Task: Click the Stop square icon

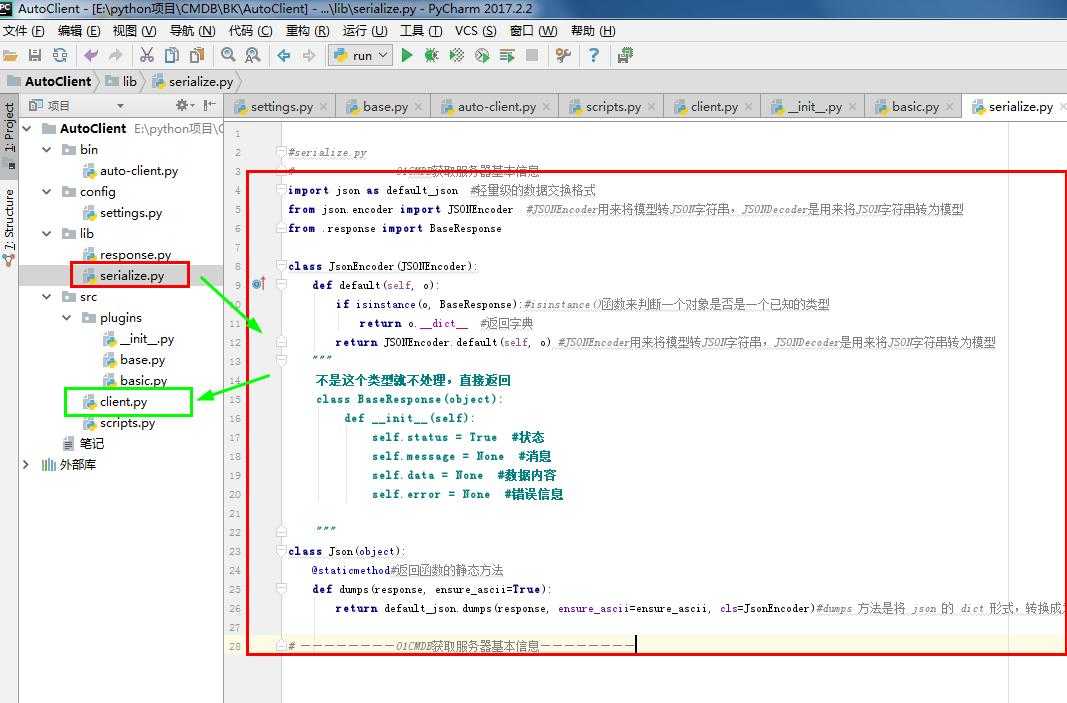Action: (532, 56)
